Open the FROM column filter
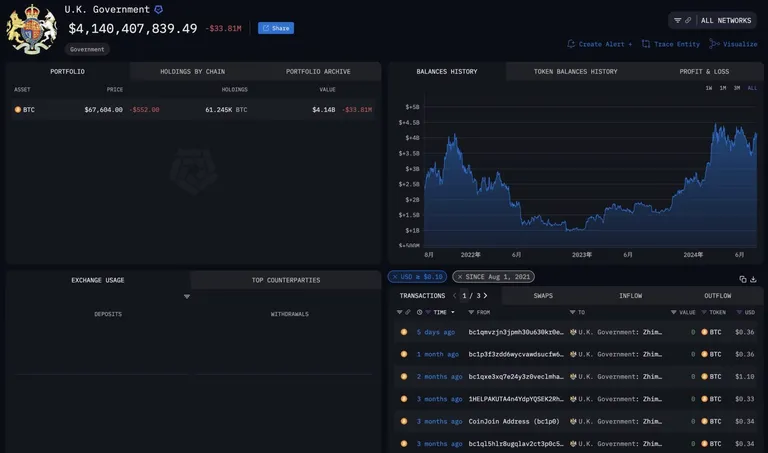 point(471,312)
